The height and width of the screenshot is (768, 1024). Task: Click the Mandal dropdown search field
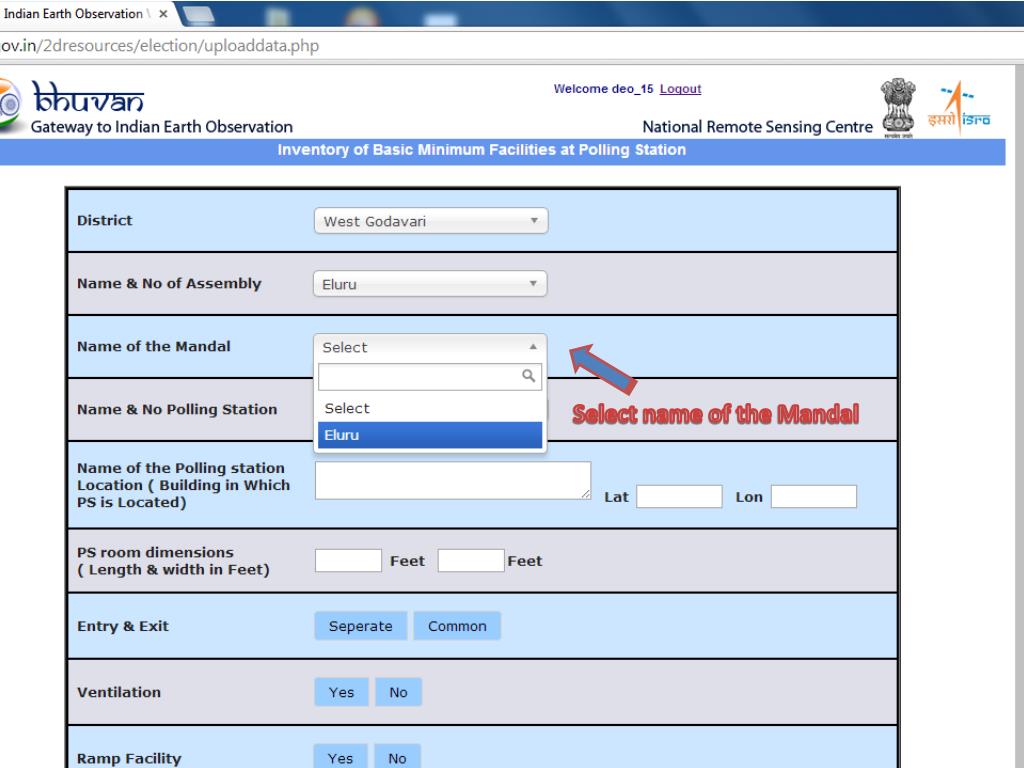tap(430, 377)
